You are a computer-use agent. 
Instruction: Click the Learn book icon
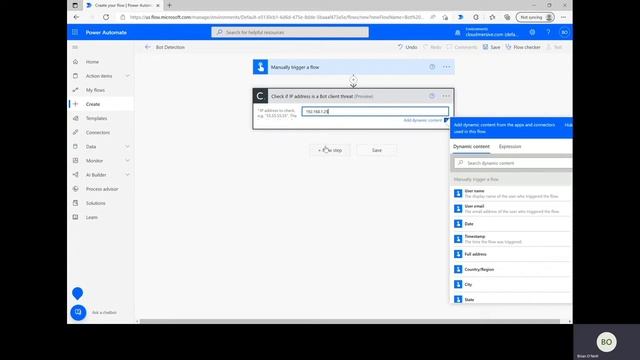coord(76,217)
